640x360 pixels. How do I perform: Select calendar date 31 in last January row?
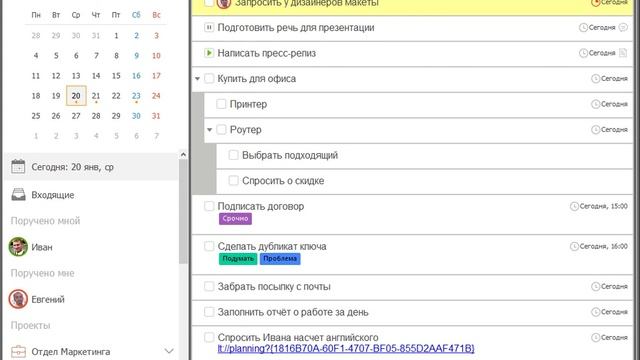(156, 116)
